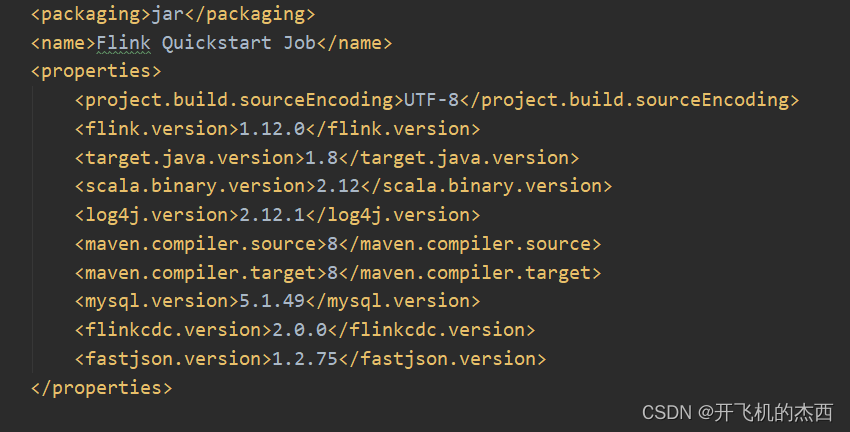The width and height of the screenshot is (850, 432).
Task: Click the flink.version value 1.12.0
Action: tap(272, 129)
